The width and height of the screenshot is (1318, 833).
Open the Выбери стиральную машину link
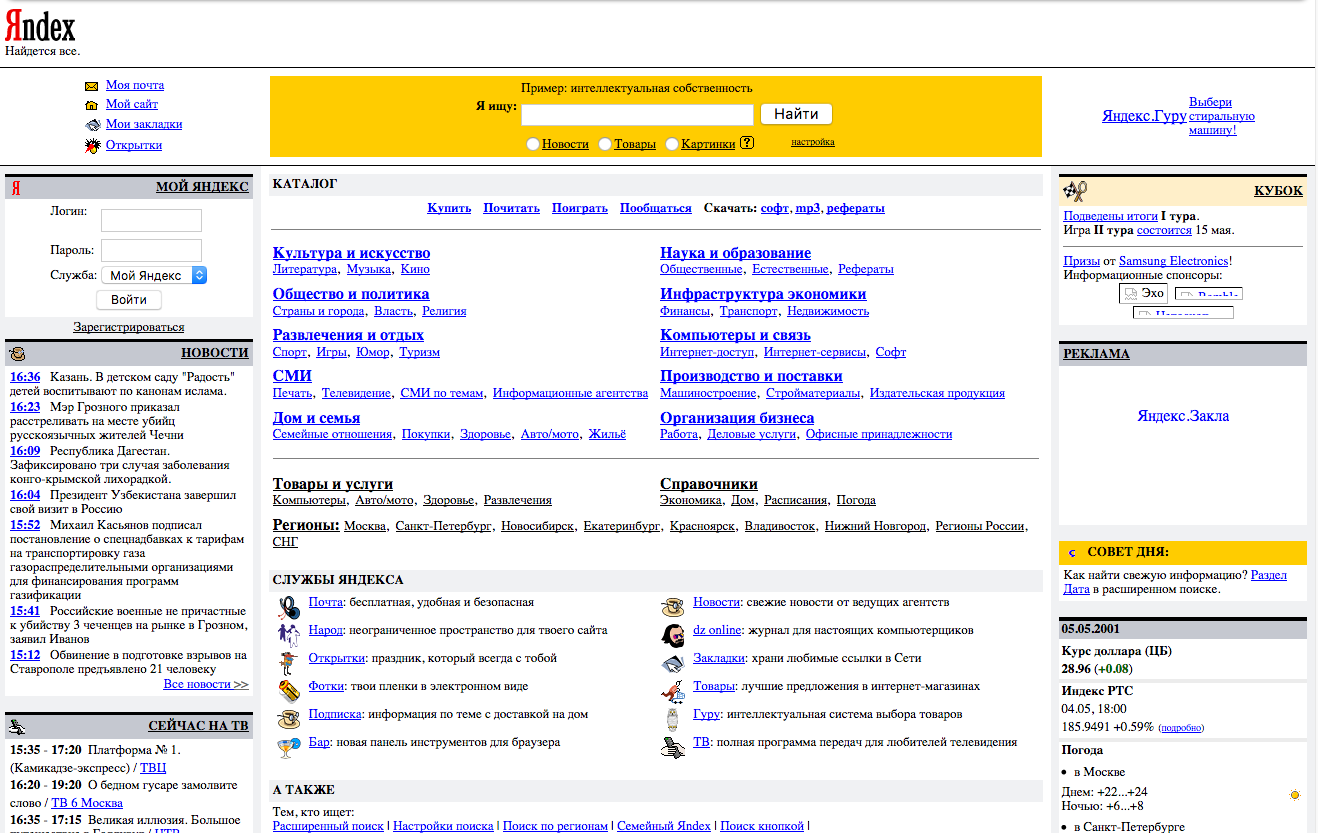[x=1222, y=116]
